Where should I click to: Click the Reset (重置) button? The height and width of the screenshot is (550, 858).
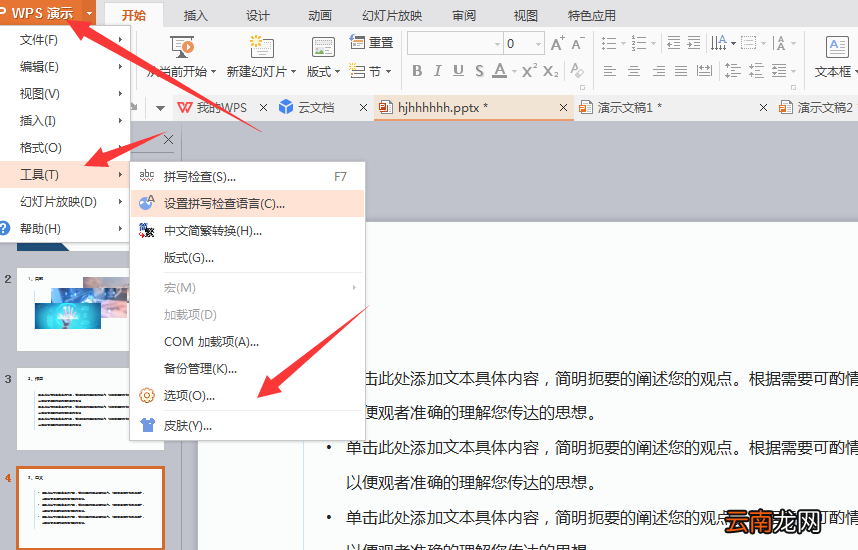coord(372,42)
